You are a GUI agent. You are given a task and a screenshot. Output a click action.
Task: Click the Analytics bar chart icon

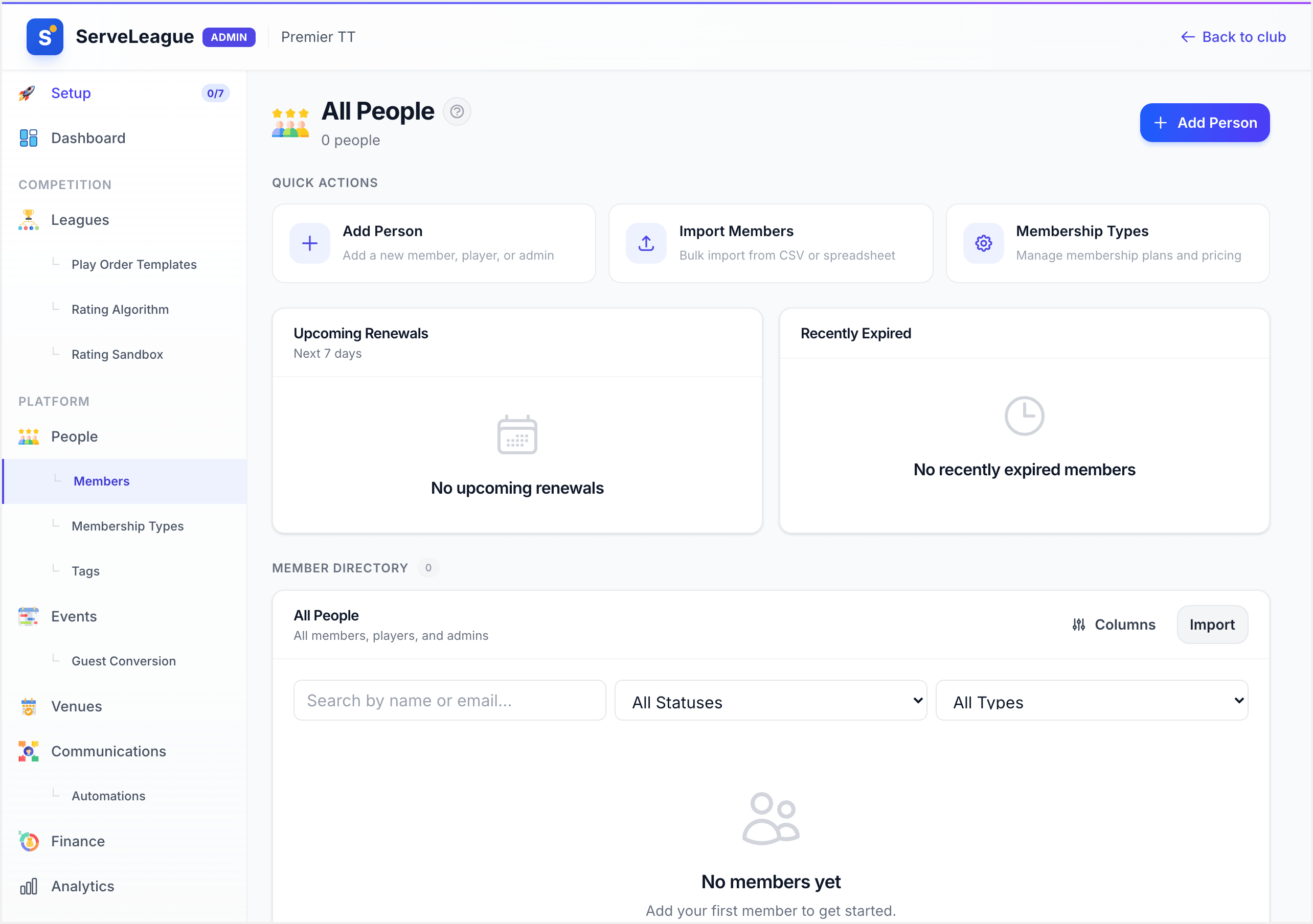coord(28,886)
